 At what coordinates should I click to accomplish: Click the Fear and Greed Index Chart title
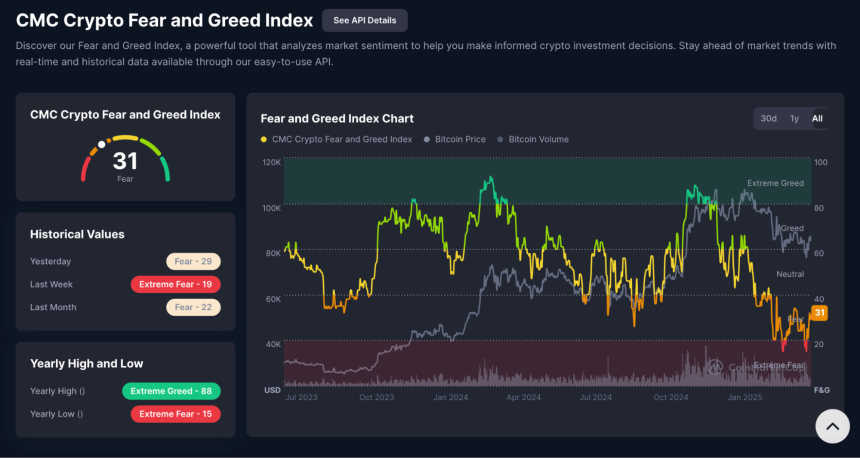coord(337,118)
